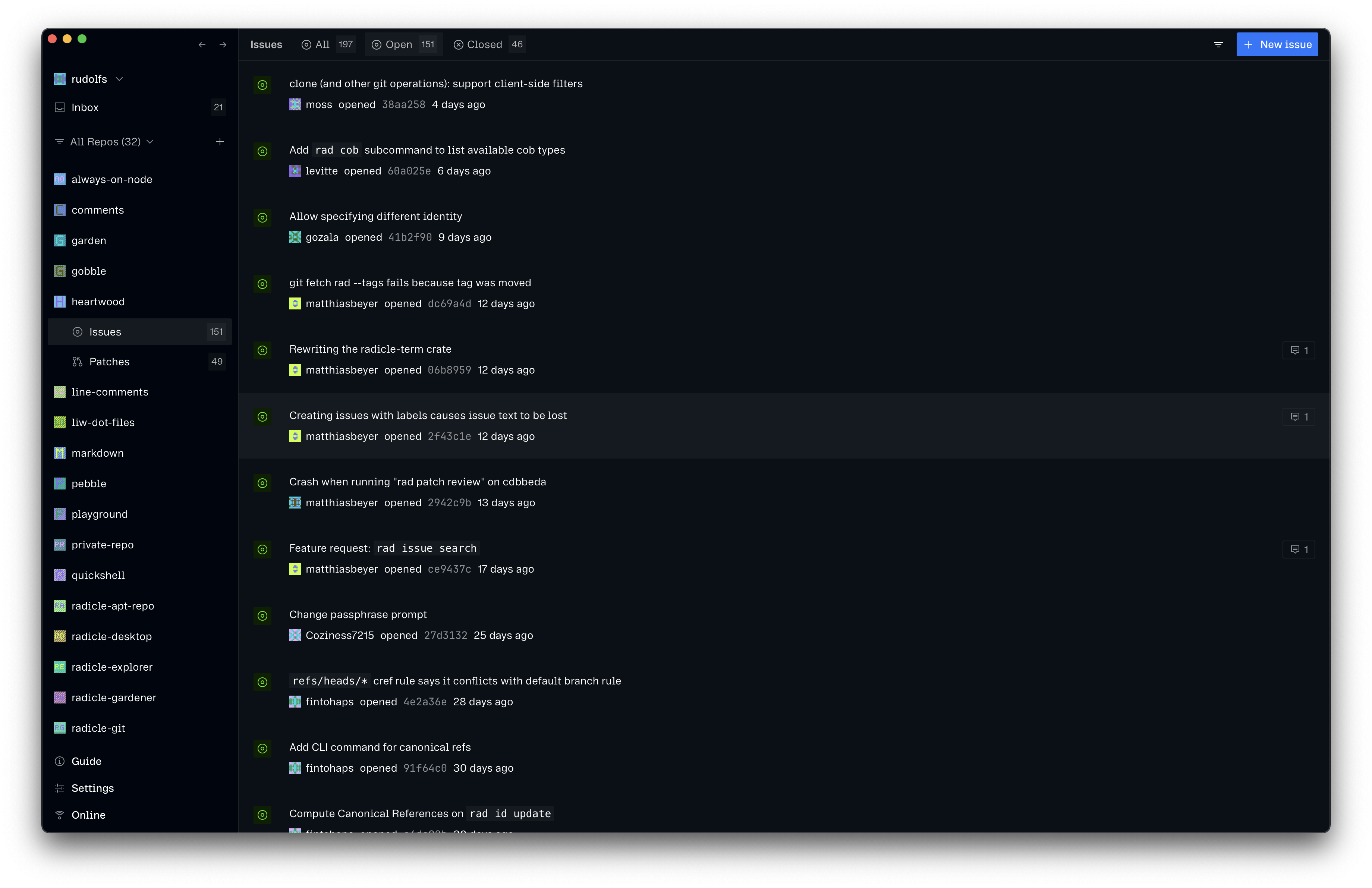Click the add repository plus icon
The width and height of the screenshot is (1372, 888).
pos(220,142)
